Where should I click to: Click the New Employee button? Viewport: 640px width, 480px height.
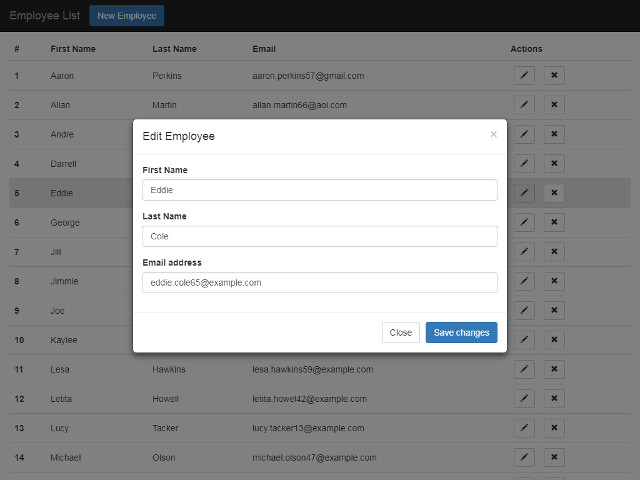coord(126,16)
